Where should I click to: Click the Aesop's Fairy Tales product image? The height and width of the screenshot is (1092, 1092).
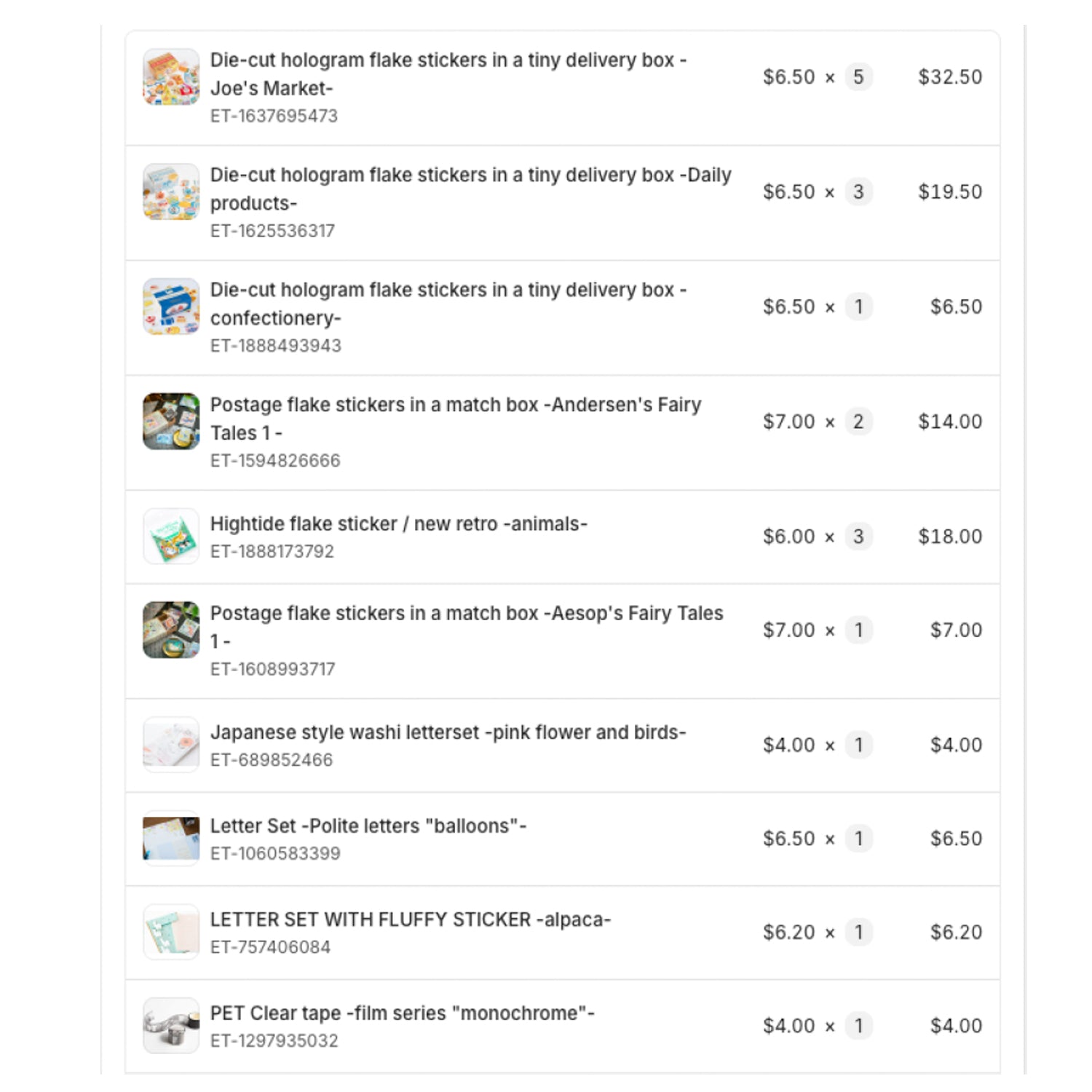pos(171,630)
